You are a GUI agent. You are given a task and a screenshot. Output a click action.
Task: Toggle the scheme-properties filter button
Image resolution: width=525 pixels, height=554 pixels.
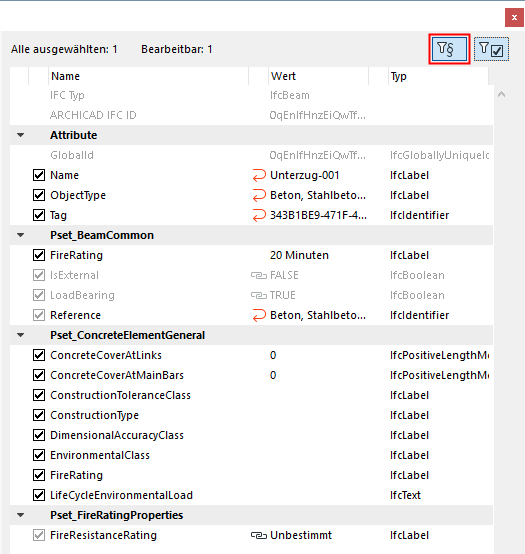pyautogui.click(x=449, y=49)
